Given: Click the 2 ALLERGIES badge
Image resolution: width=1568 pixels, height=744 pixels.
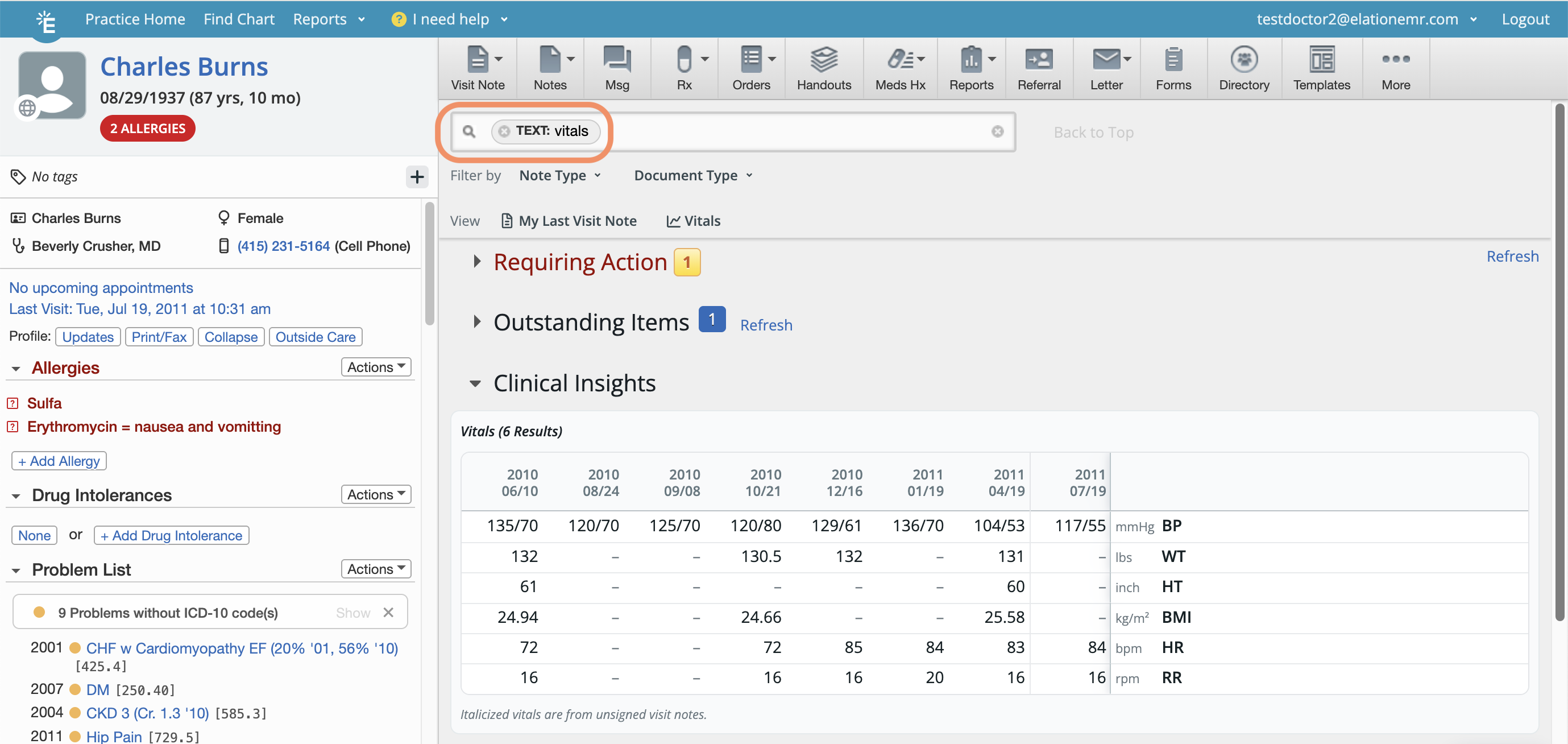Looking at the screenshot, I should [147, 129].
